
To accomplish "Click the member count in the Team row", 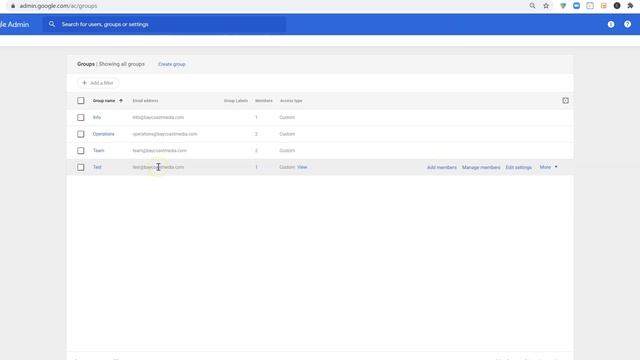I will coord(256,151).
